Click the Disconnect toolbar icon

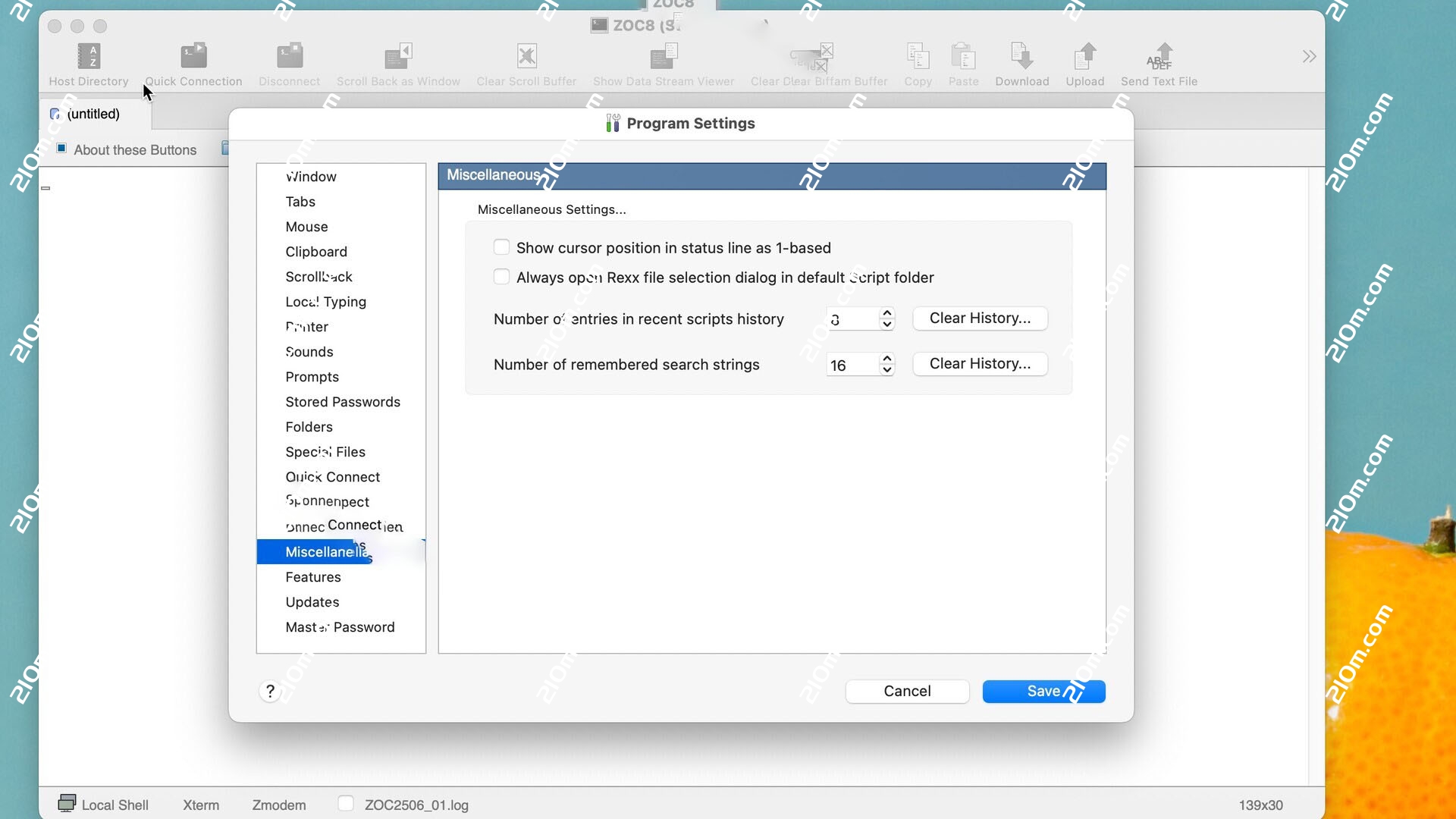pos(289,56)
